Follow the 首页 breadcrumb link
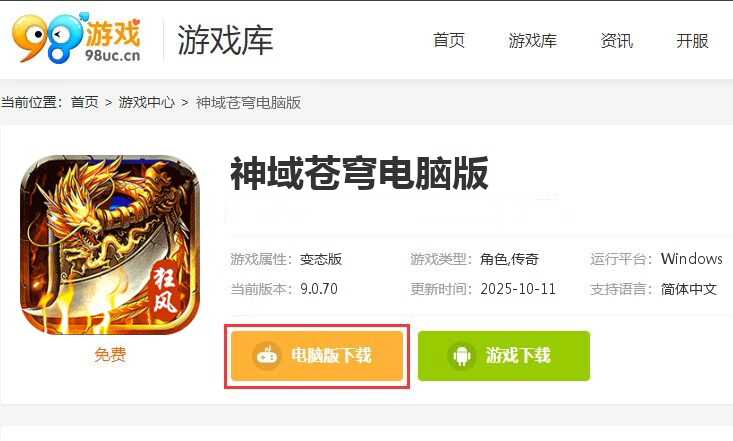733x441 pixels. click(x=85, y=102)
